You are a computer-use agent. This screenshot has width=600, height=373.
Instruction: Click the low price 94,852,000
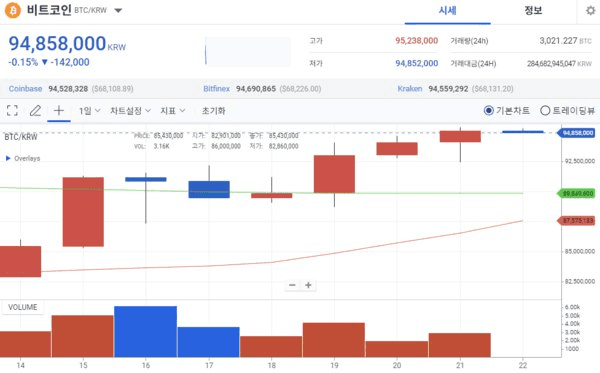coord(417,63)
